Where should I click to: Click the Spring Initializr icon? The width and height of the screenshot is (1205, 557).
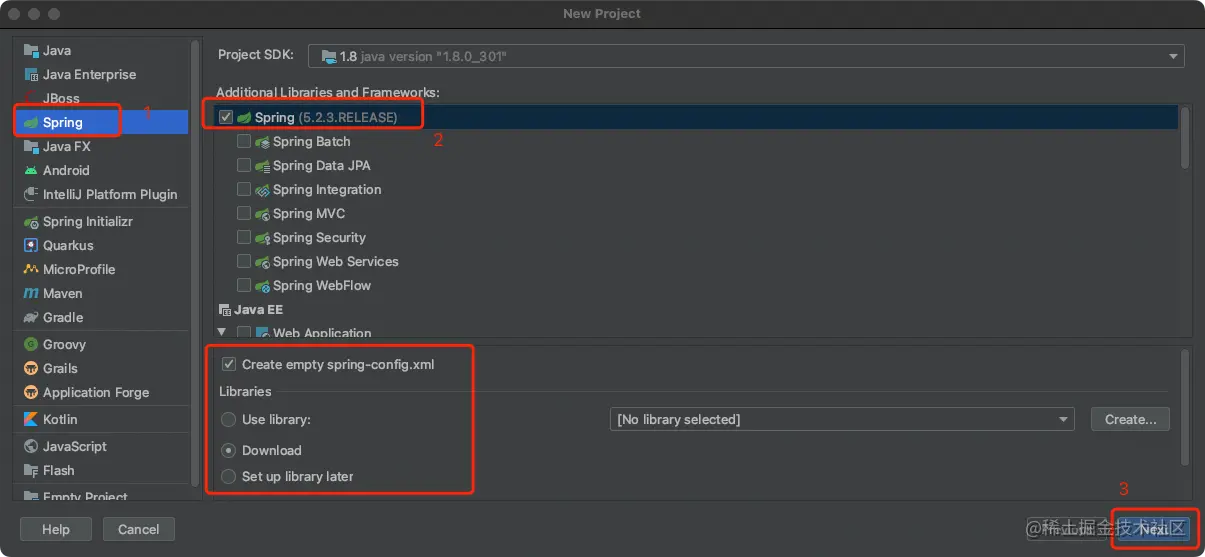[x=31, y=222]
